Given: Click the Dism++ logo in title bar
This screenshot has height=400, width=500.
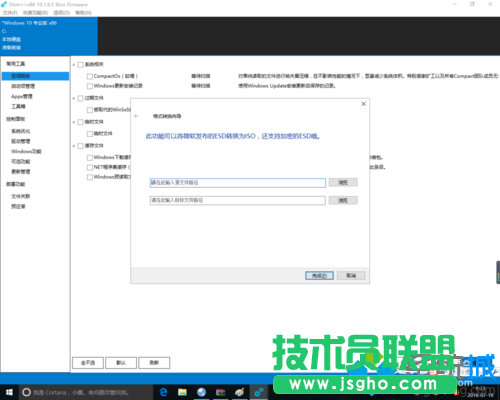Looking at the screenshot, I should (4, 4).
